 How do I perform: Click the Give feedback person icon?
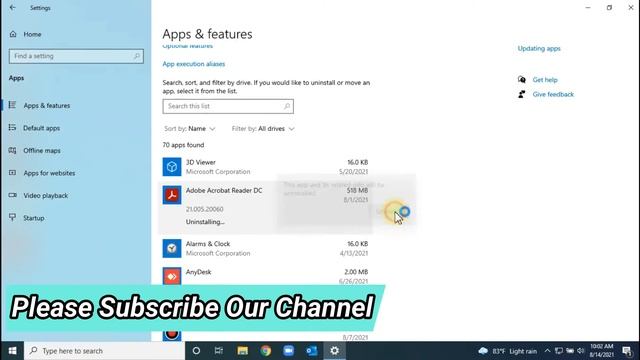tap(522, 94)
